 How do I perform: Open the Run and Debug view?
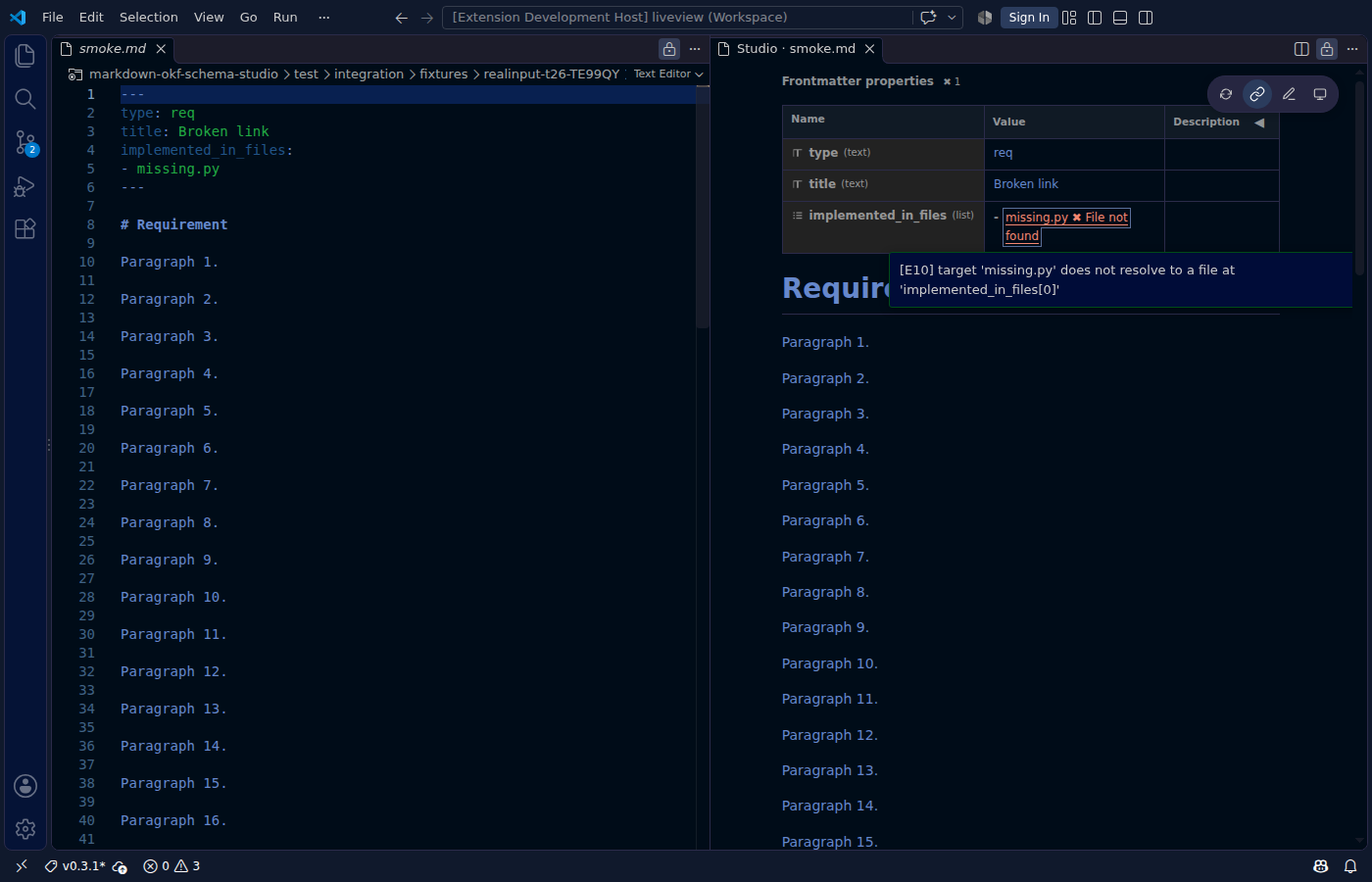pos(25,186)
